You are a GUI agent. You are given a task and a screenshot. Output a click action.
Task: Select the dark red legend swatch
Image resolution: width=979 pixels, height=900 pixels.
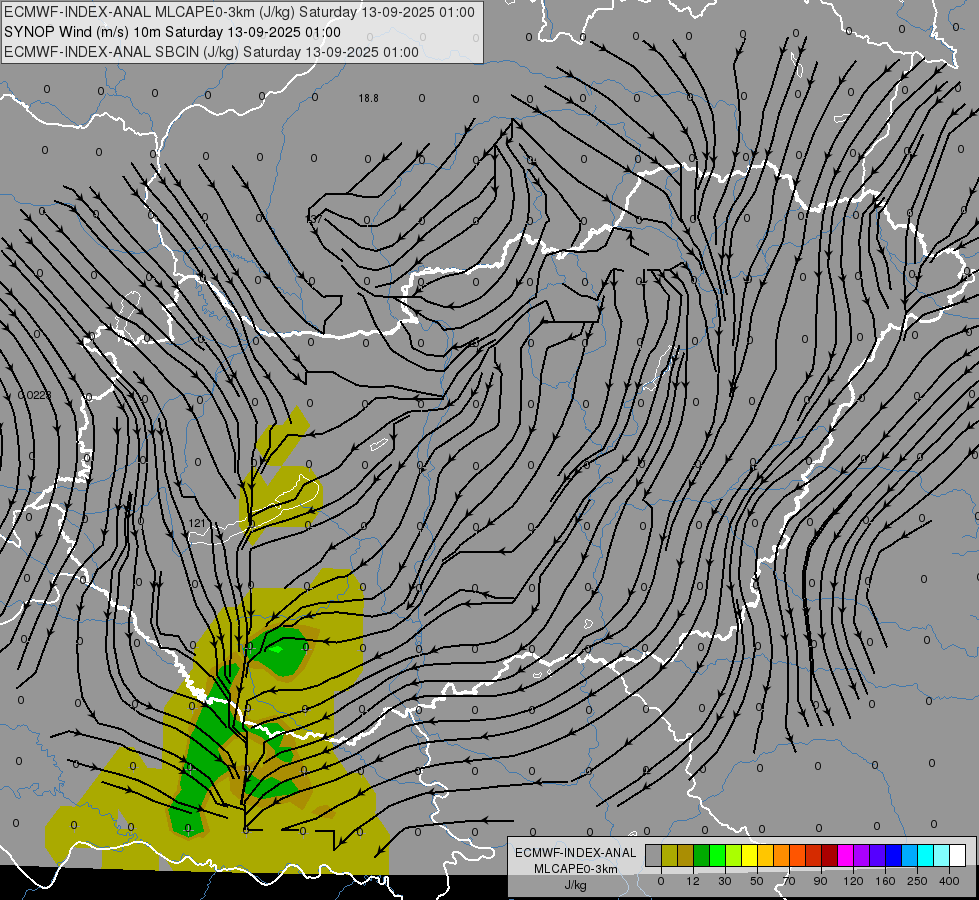pos(830,855)
